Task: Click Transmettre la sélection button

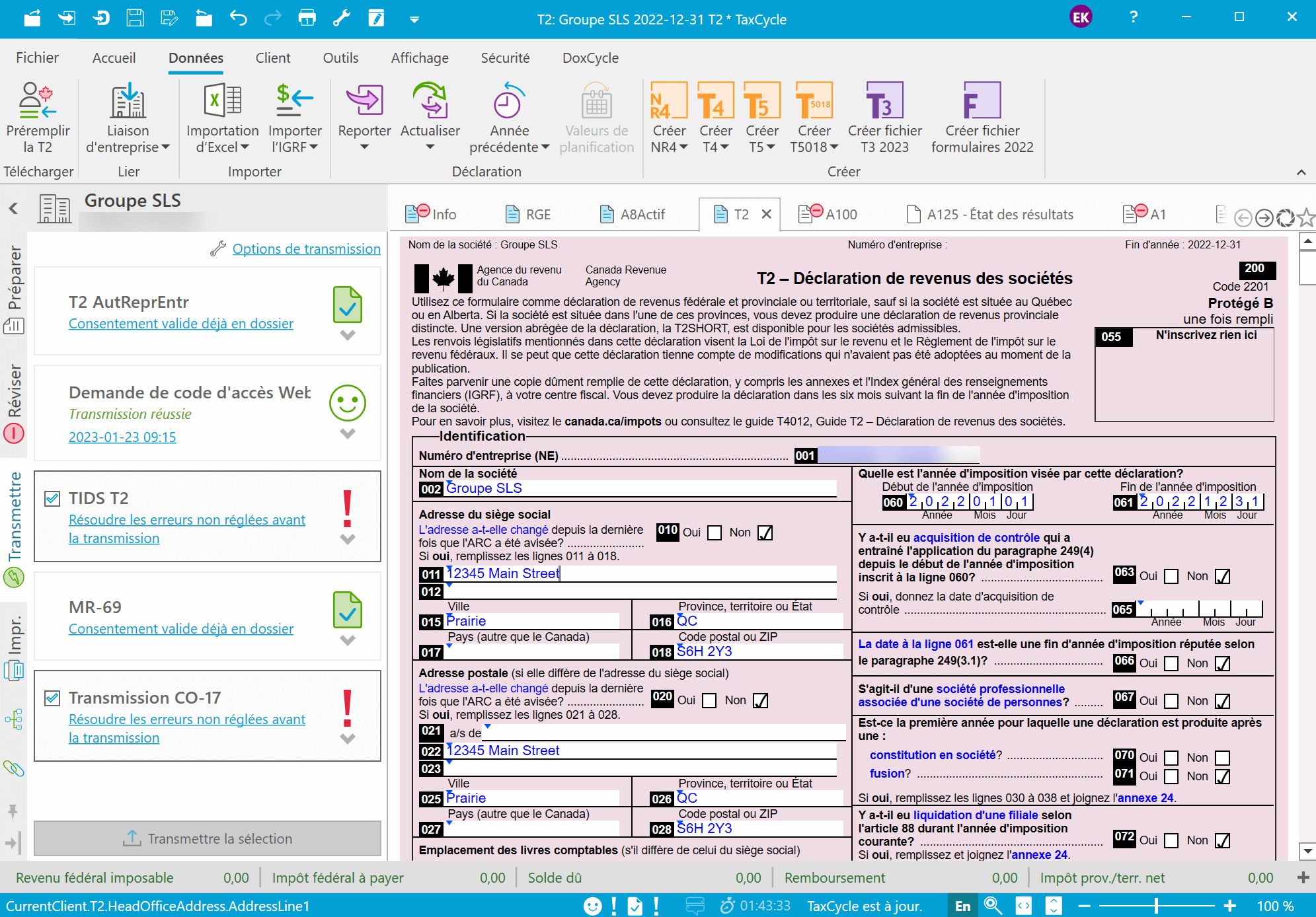Action: (208, 838)
